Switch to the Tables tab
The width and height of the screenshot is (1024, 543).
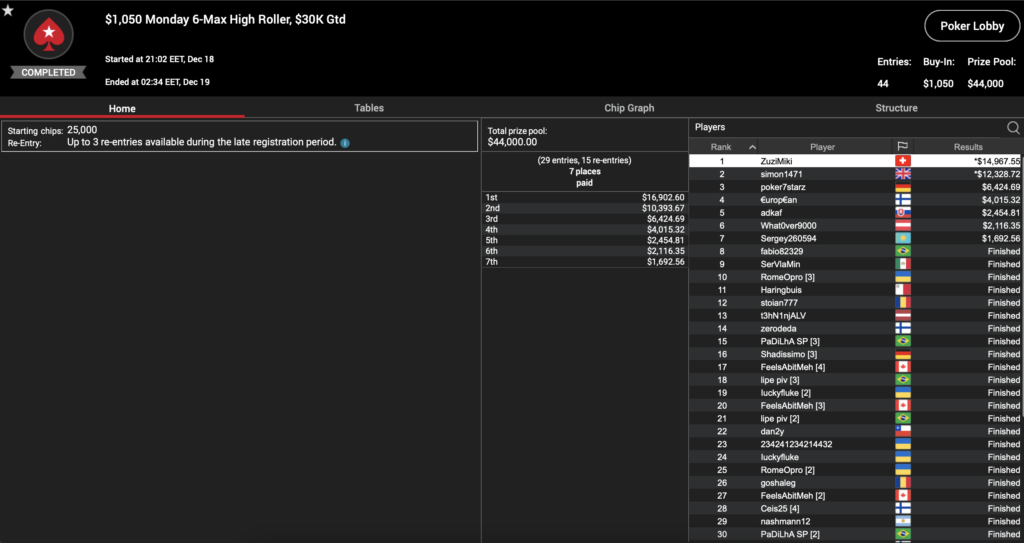pos(369,108)
